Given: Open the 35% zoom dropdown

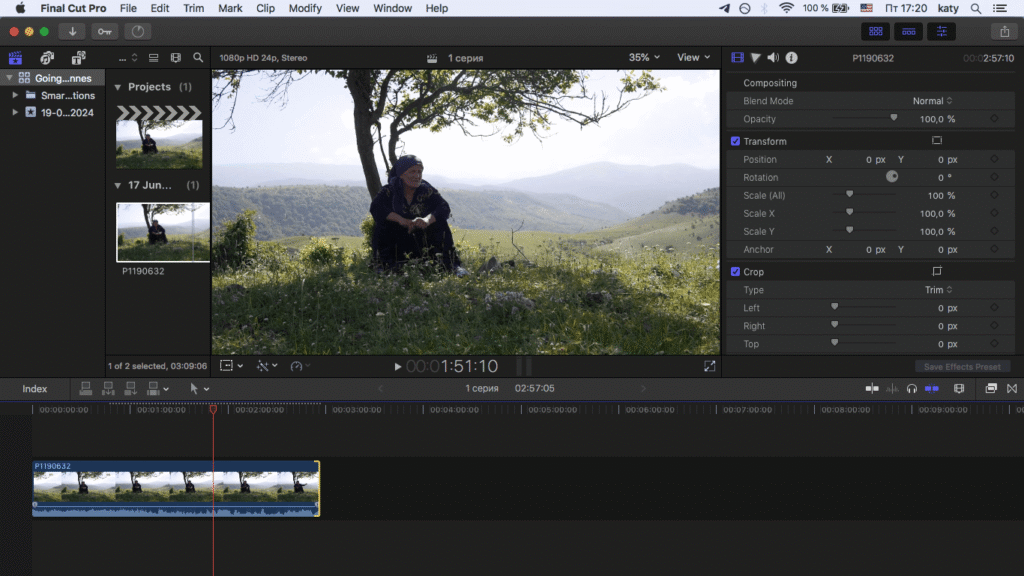Looking at the screenshot, I should pyautogui.click(x=644, y=57).
